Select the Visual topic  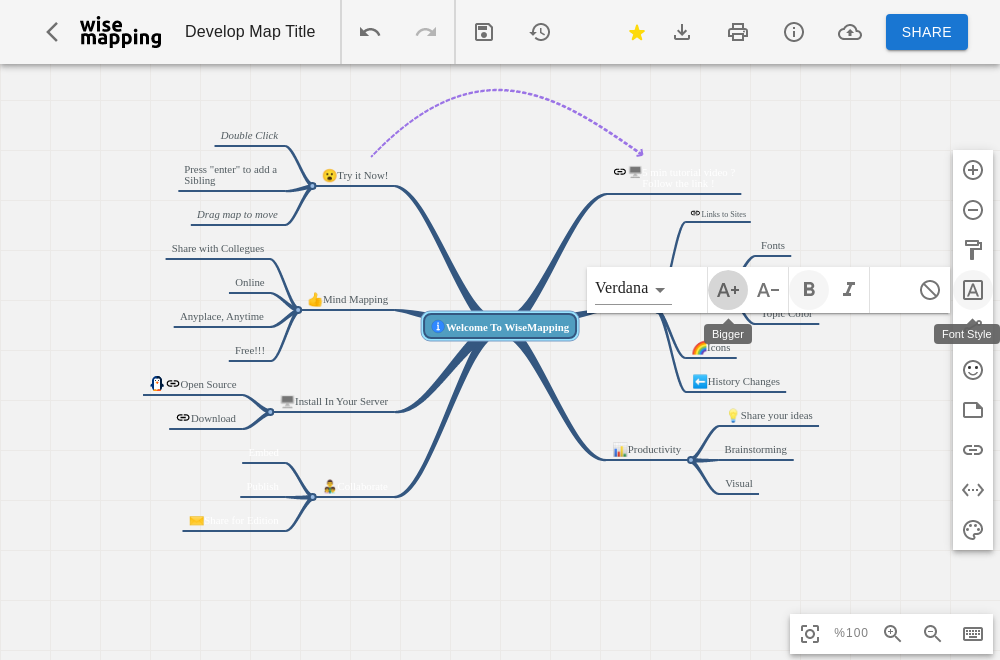click(739, 483)
